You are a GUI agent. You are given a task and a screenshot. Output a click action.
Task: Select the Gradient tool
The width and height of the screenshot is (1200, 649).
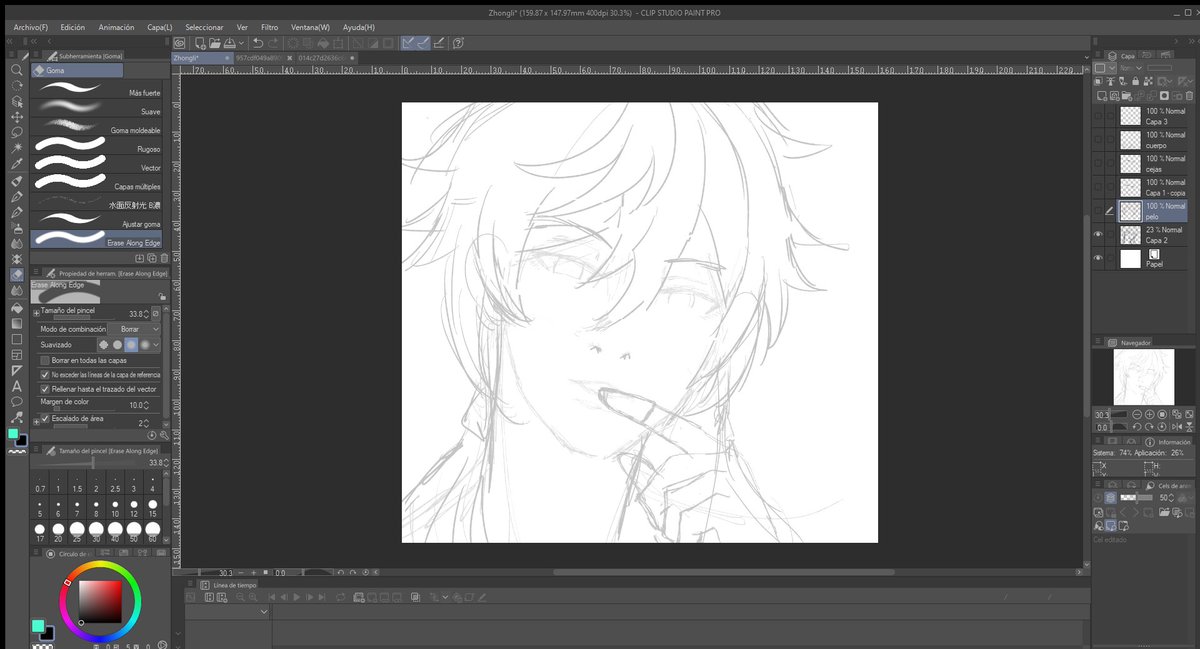coord(17,323)
